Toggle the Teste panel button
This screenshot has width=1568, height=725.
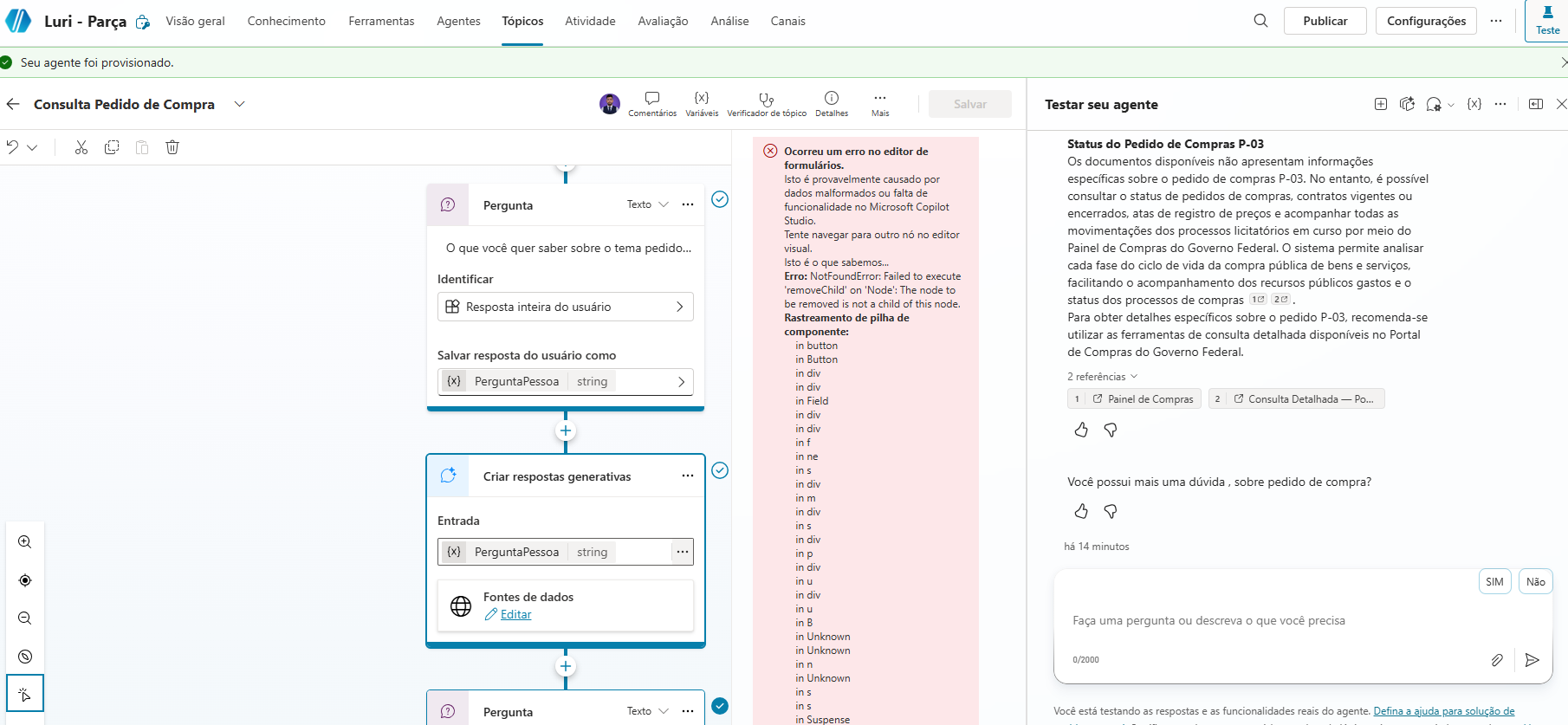(x=1547, y=21)
